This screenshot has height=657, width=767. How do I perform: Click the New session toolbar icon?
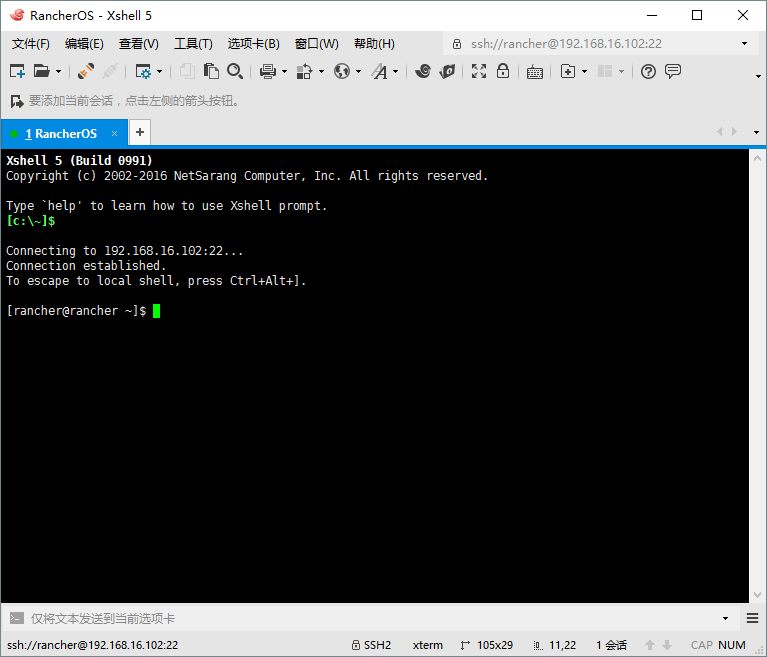[18, 71]
